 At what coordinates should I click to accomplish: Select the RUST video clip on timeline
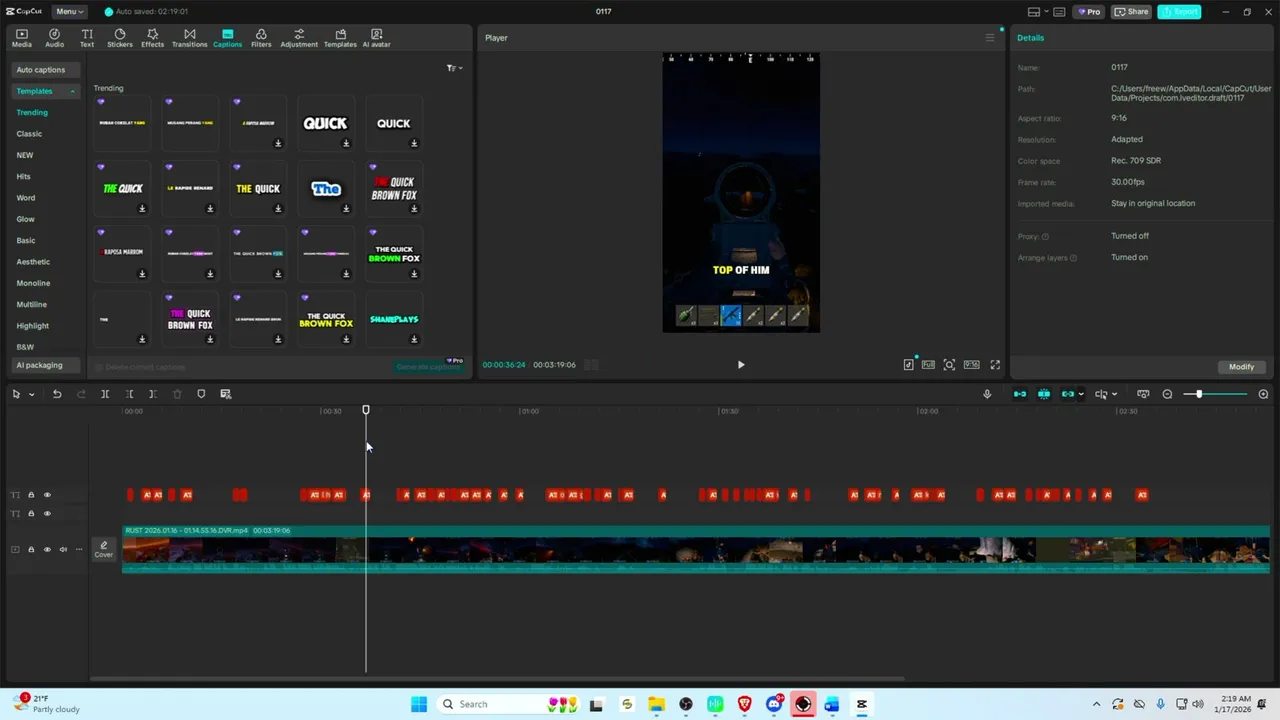(x=696, y=549)
